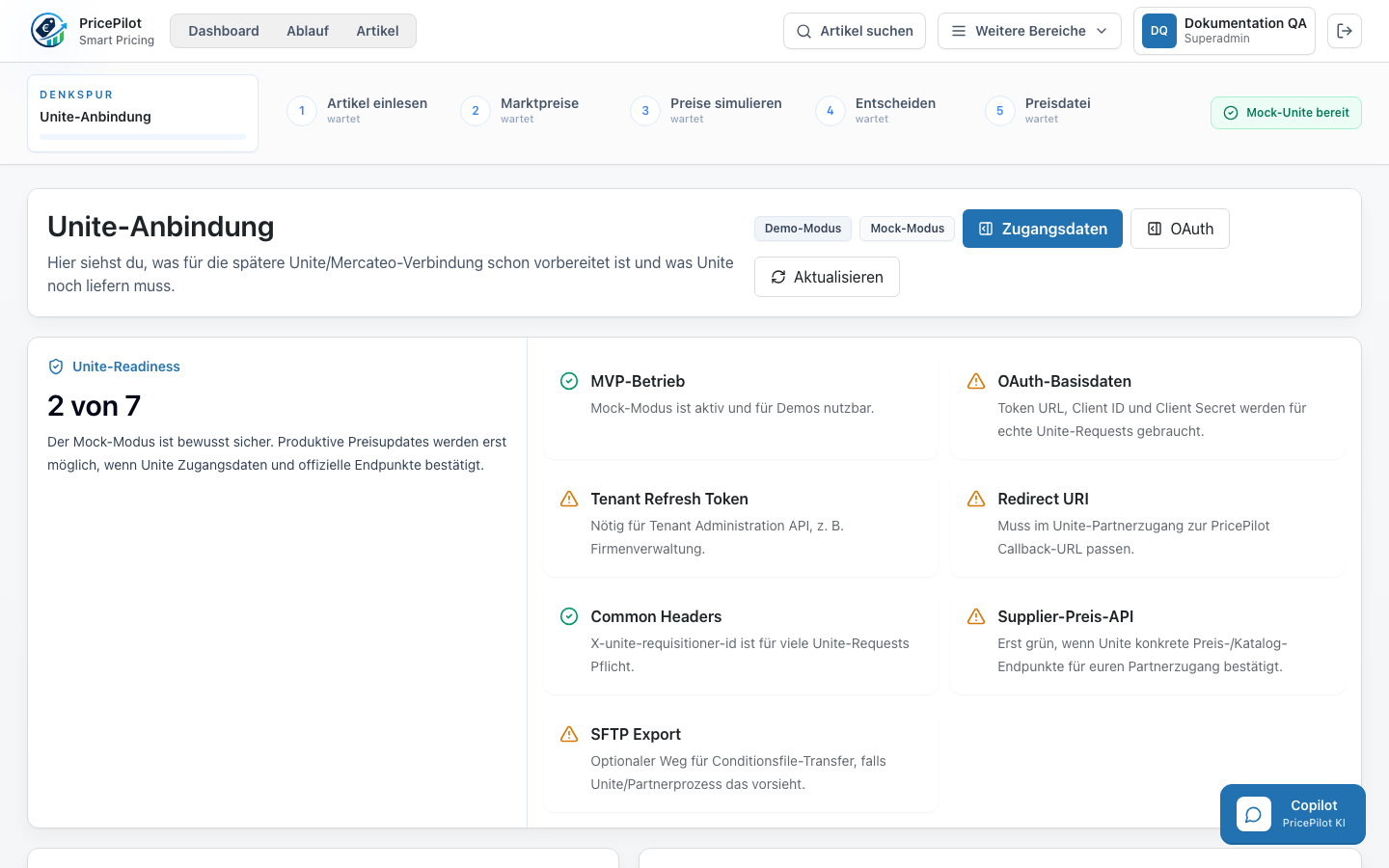Select the Denkspur Unite-Anbindung card

pos(143,113)
